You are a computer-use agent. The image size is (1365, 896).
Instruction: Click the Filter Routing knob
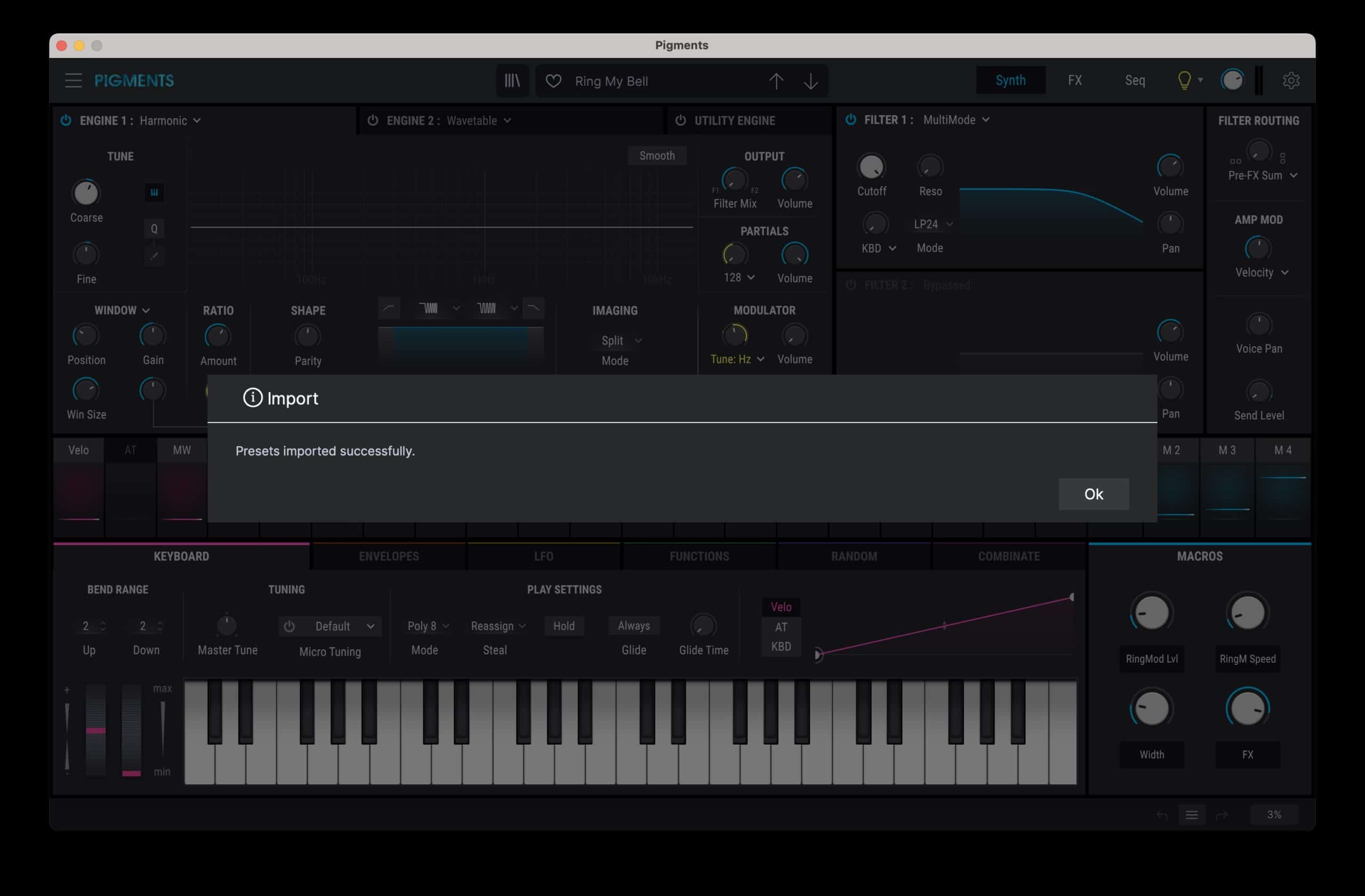coord(1259,151)
